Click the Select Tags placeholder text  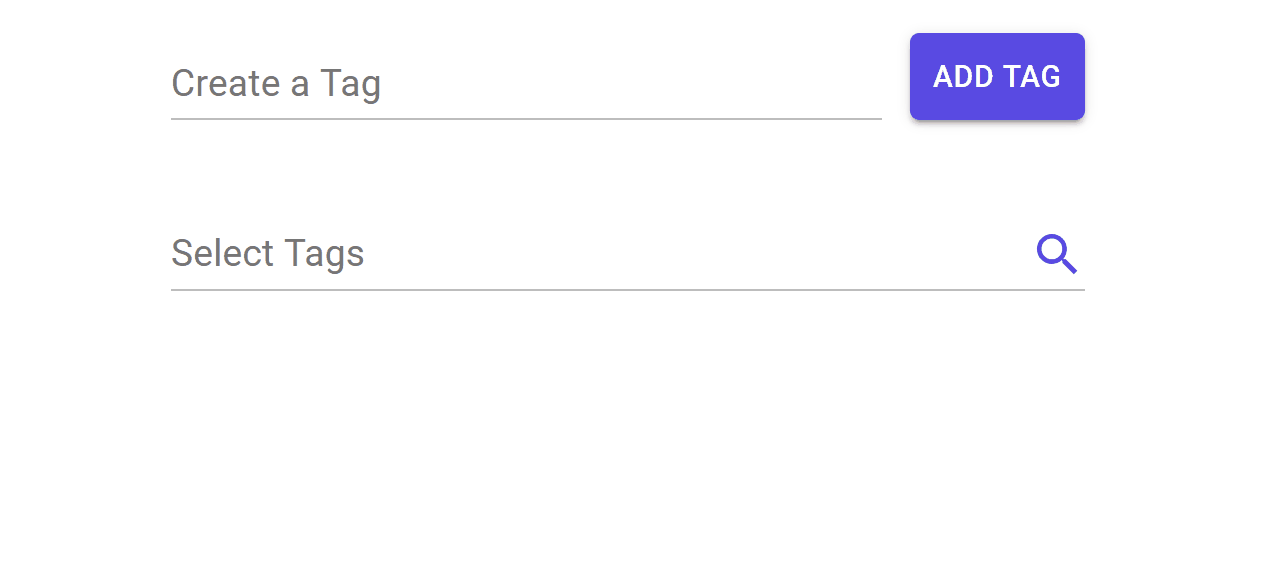click(x=268, y=254)
